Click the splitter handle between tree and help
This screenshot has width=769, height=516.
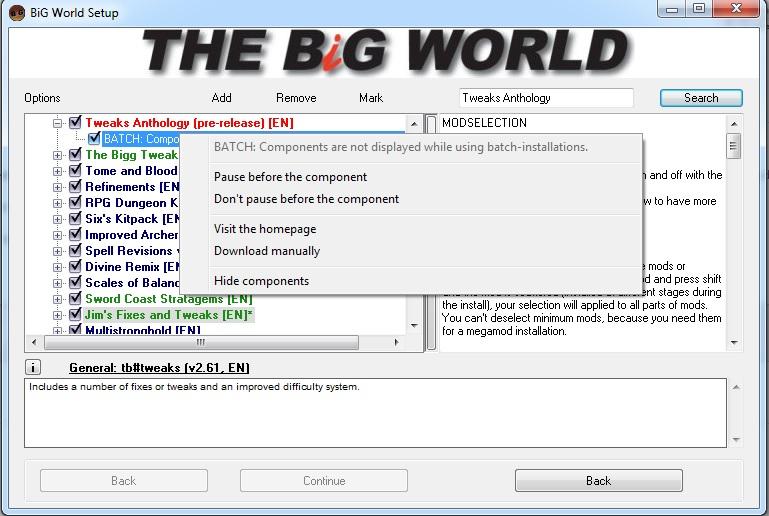pos(431,232)
